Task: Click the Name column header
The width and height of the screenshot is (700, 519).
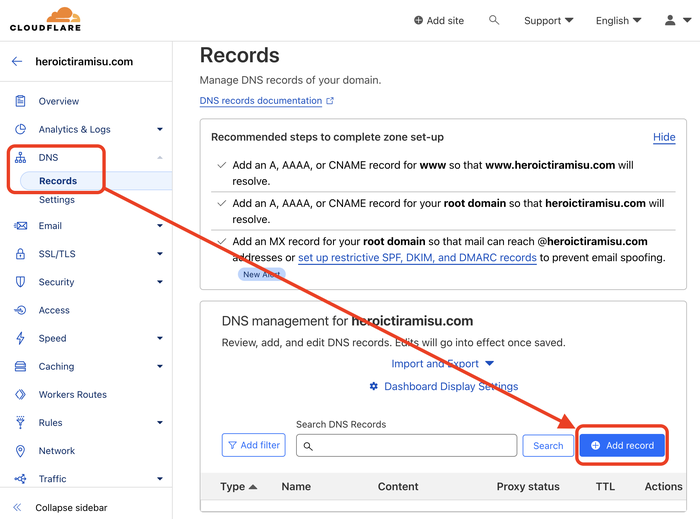Action: (296, 486)
